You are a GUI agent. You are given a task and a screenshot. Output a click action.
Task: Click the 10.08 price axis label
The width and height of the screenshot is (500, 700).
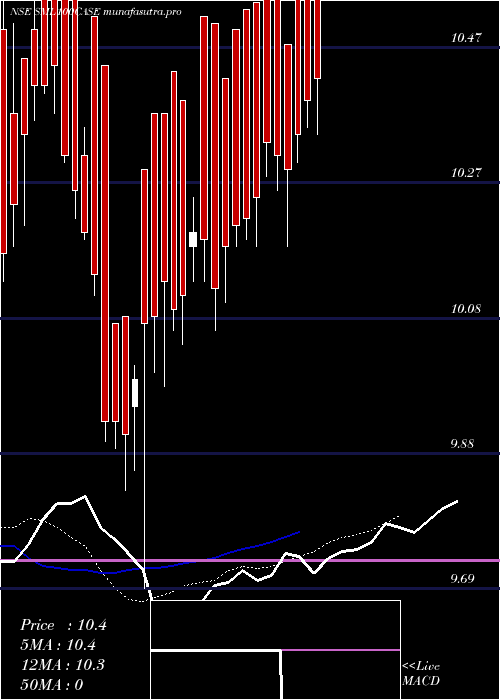[466, 308]
